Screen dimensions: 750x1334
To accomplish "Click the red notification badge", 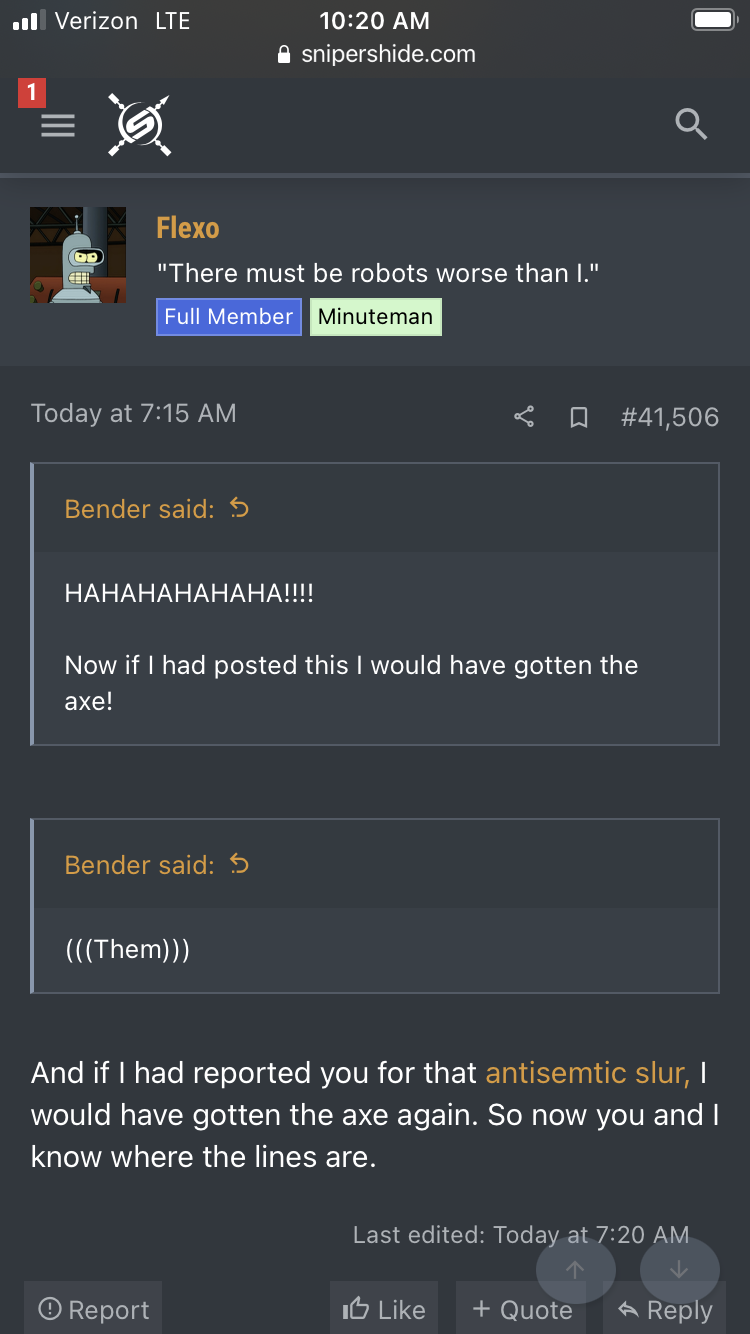I will [x=32, y=94].
